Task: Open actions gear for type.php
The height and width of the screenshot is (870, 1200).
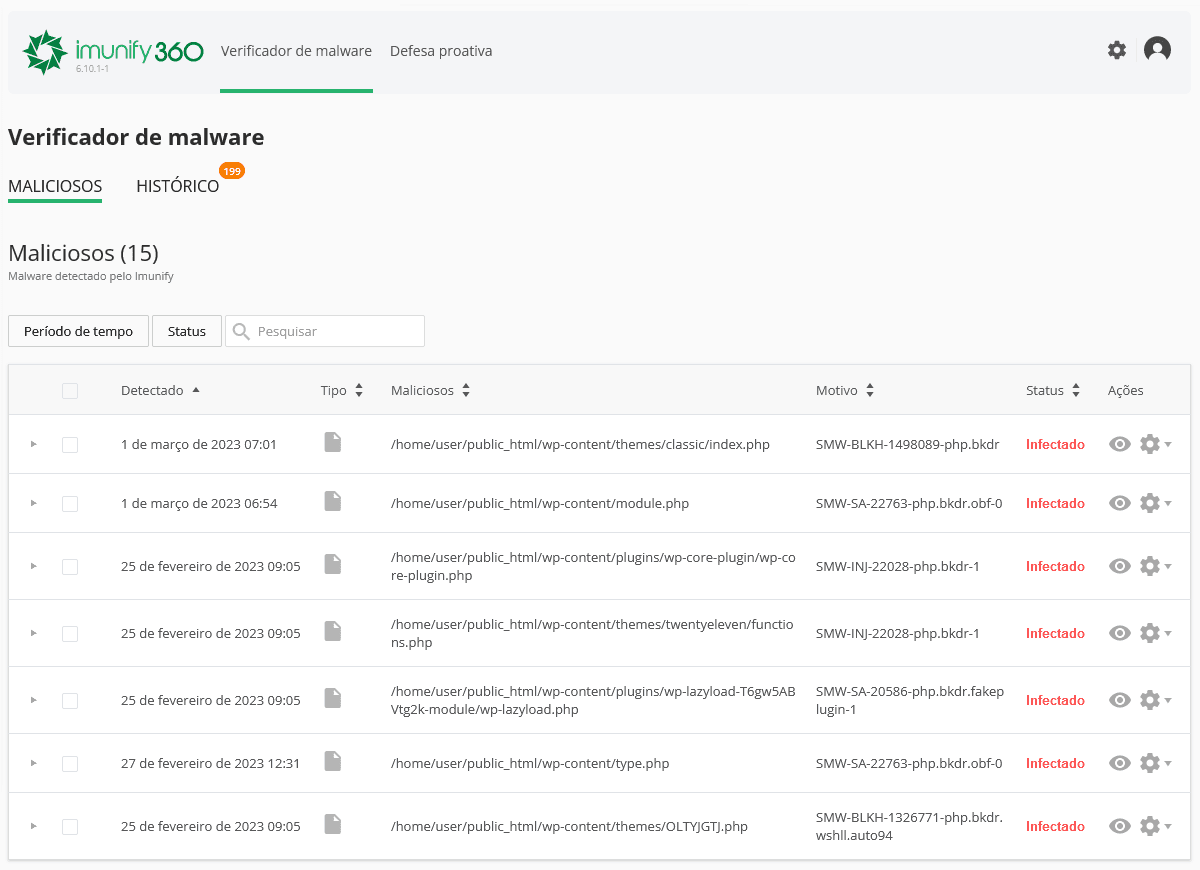Action: (x=1155, y=763)
